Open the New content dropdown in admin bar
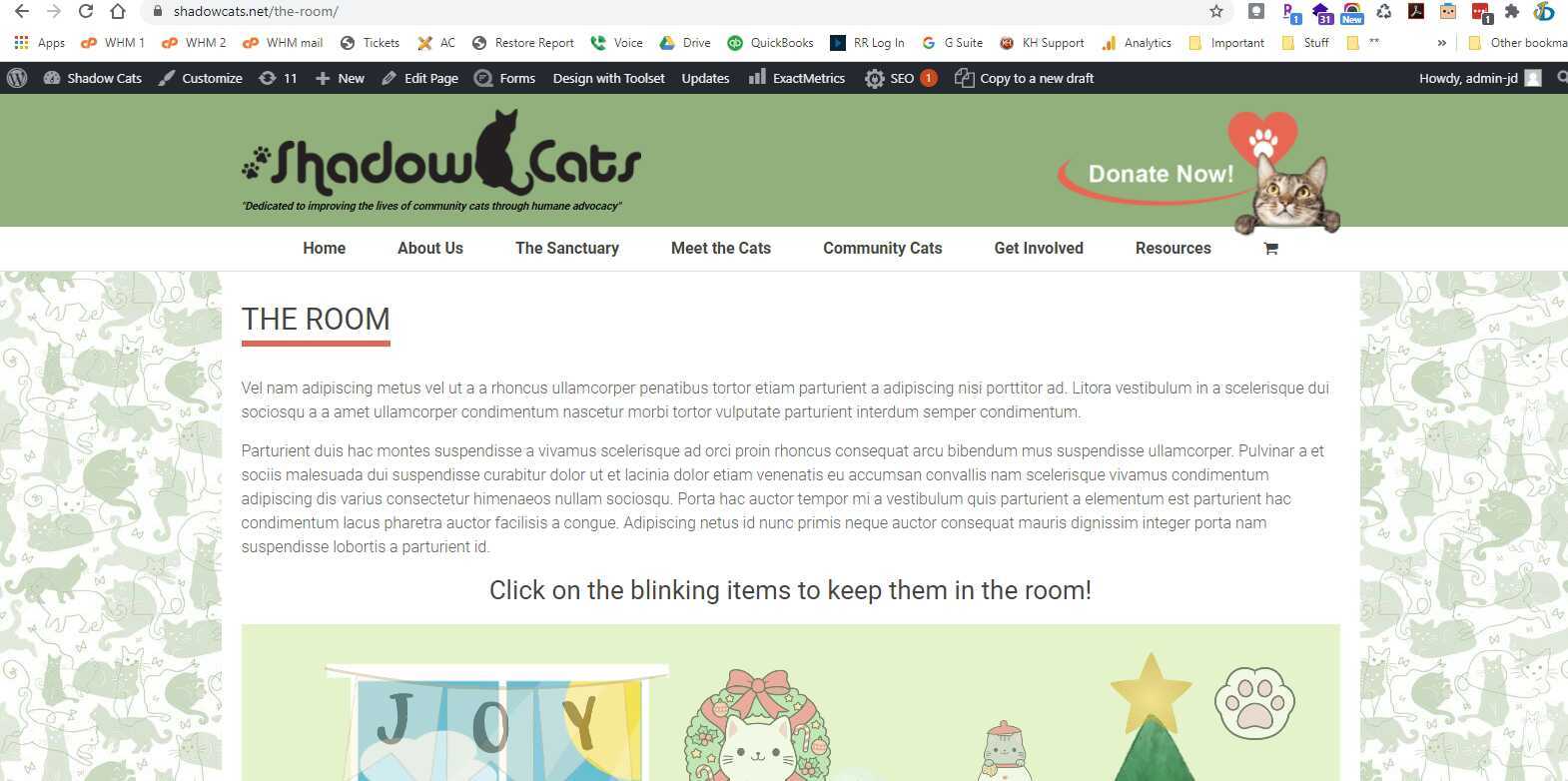This screenshot has height=781, width=1568. tap(340, 78)
